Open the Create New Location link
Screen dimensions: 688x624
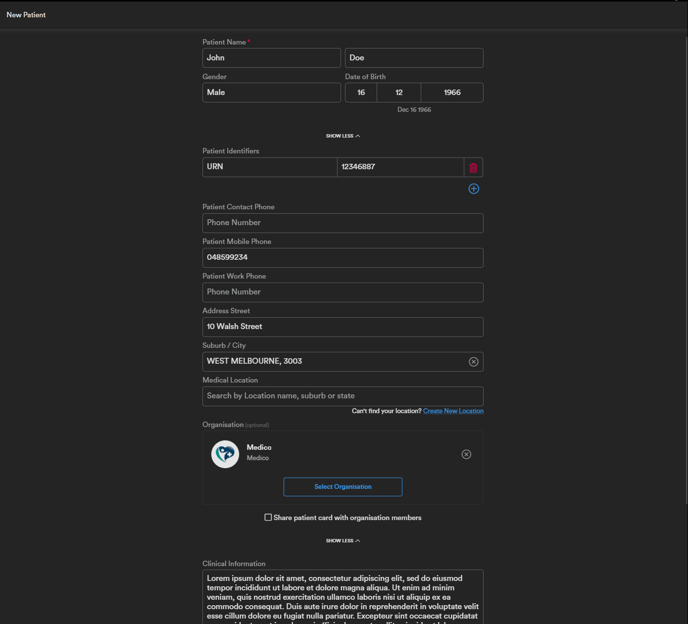453,411
